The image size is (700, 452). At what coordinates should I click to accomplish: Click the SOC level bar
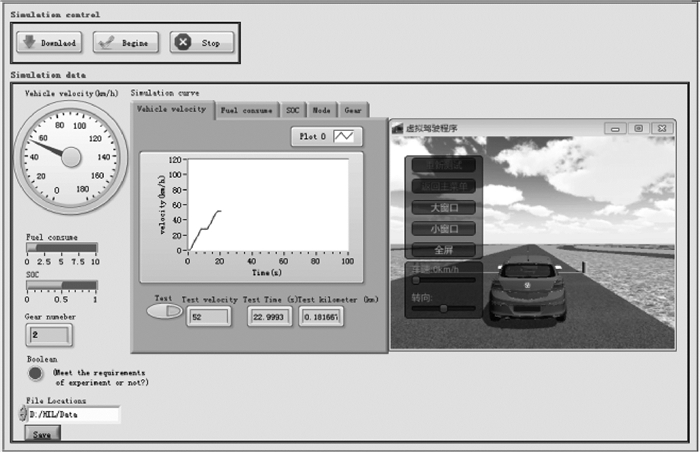coord(62,285)
